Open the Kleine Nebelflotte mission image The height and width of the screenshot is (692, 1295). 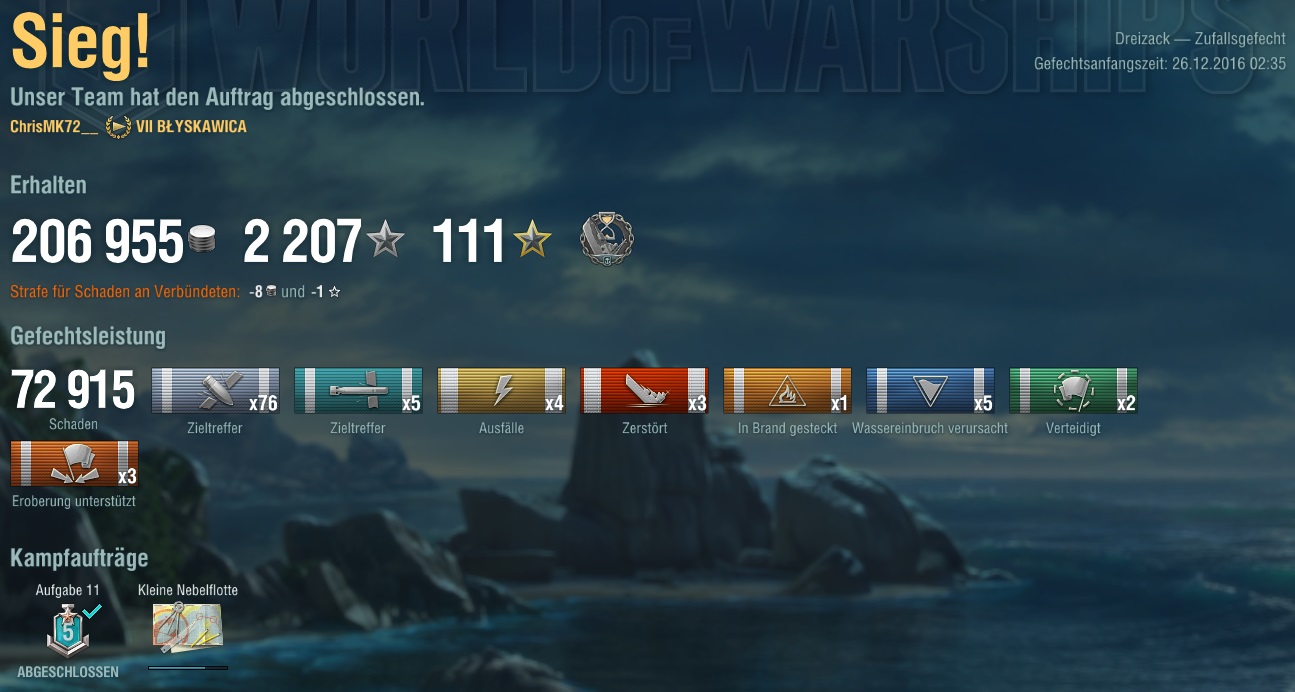point(188,627)
